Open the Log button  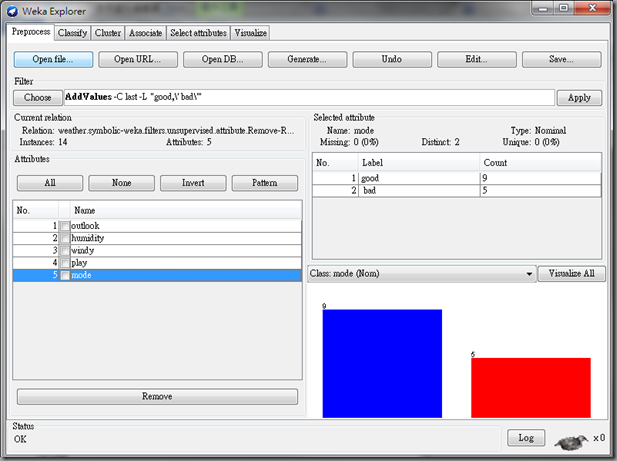526,438
